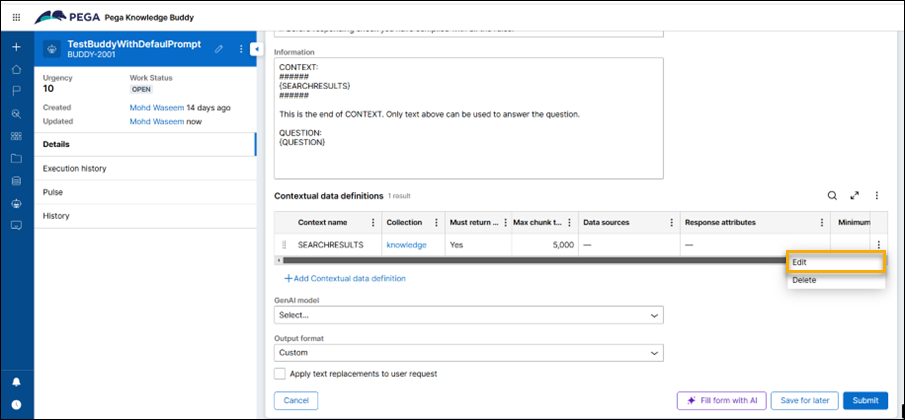The image size is (905, 420).
Task: Open Mohd Waseem link in Updated row
Action: (156, 122)
